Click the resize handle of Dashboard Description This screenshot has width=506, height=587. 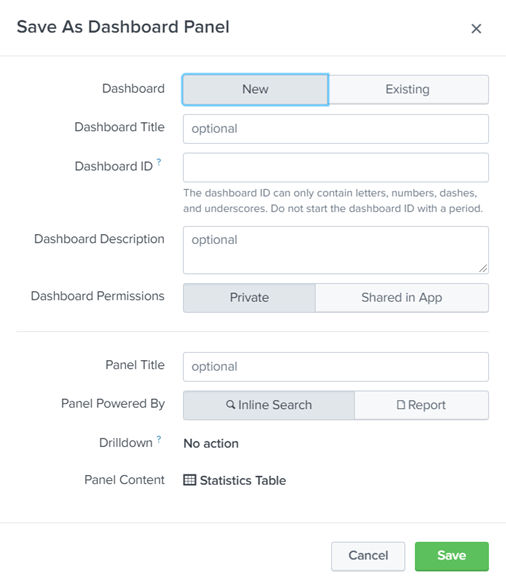click(483, 268)
